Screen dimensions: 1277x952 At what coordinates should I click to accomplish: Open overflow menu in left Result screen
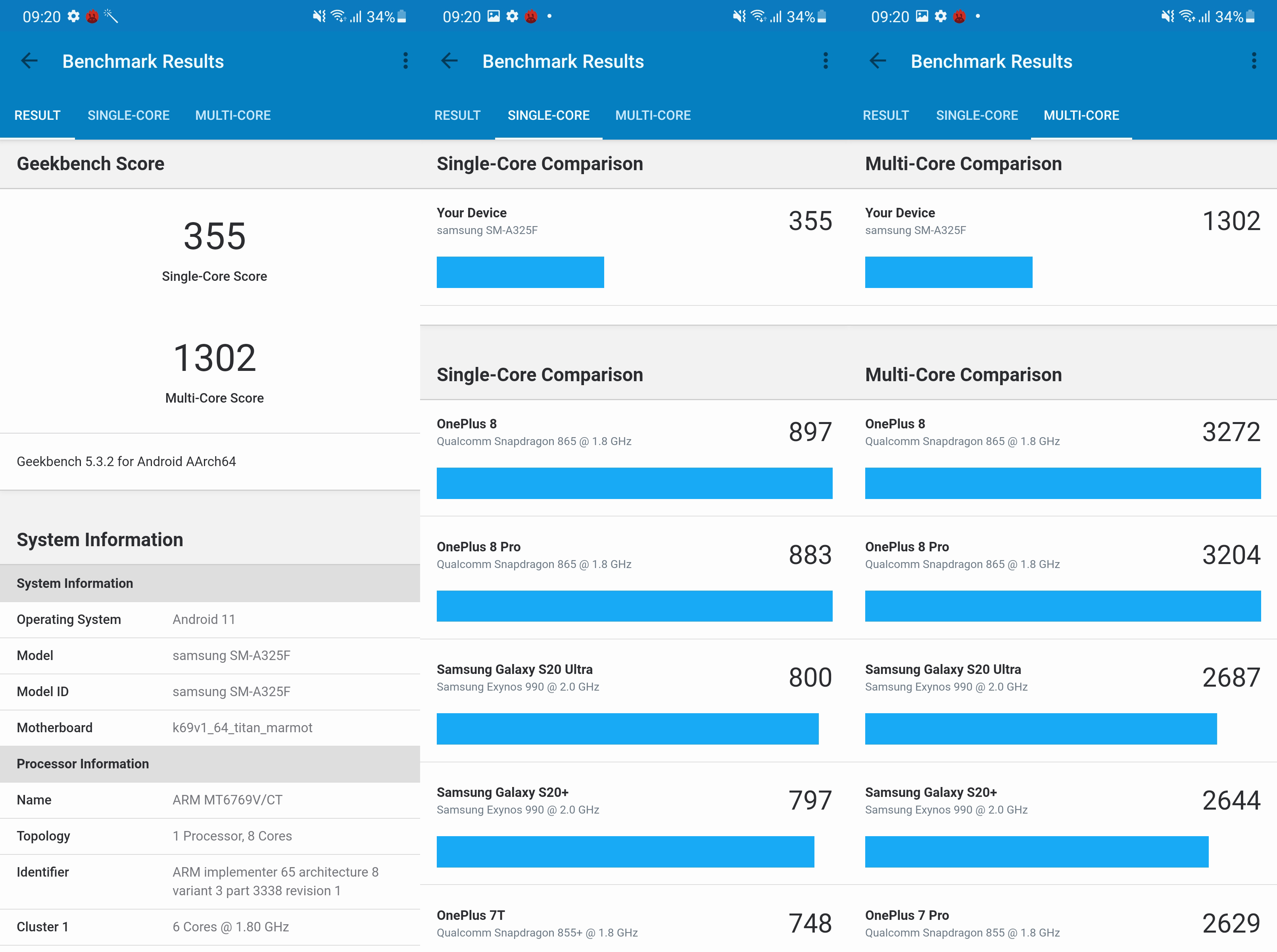(x=406, y=61)
